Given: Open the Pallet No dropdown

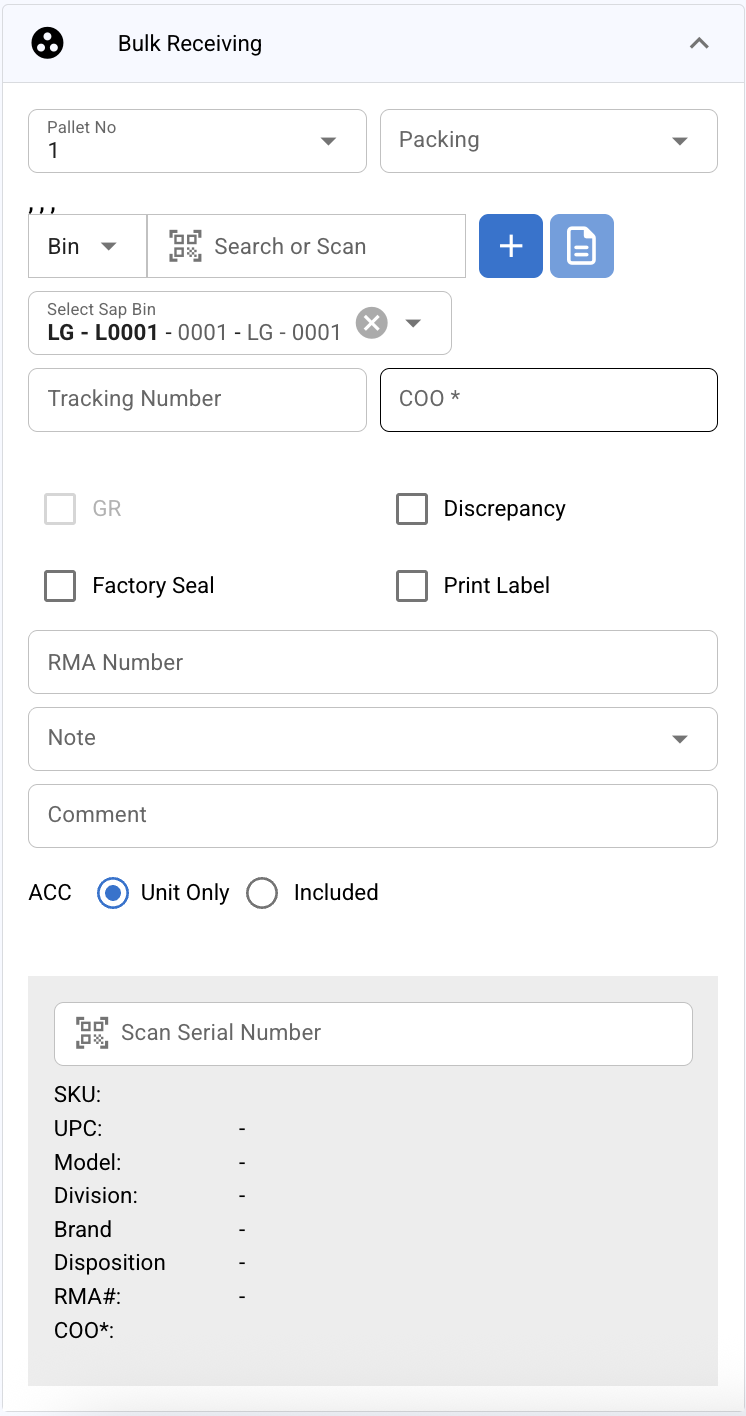Looking at the screenshot, I should [328, 141].
